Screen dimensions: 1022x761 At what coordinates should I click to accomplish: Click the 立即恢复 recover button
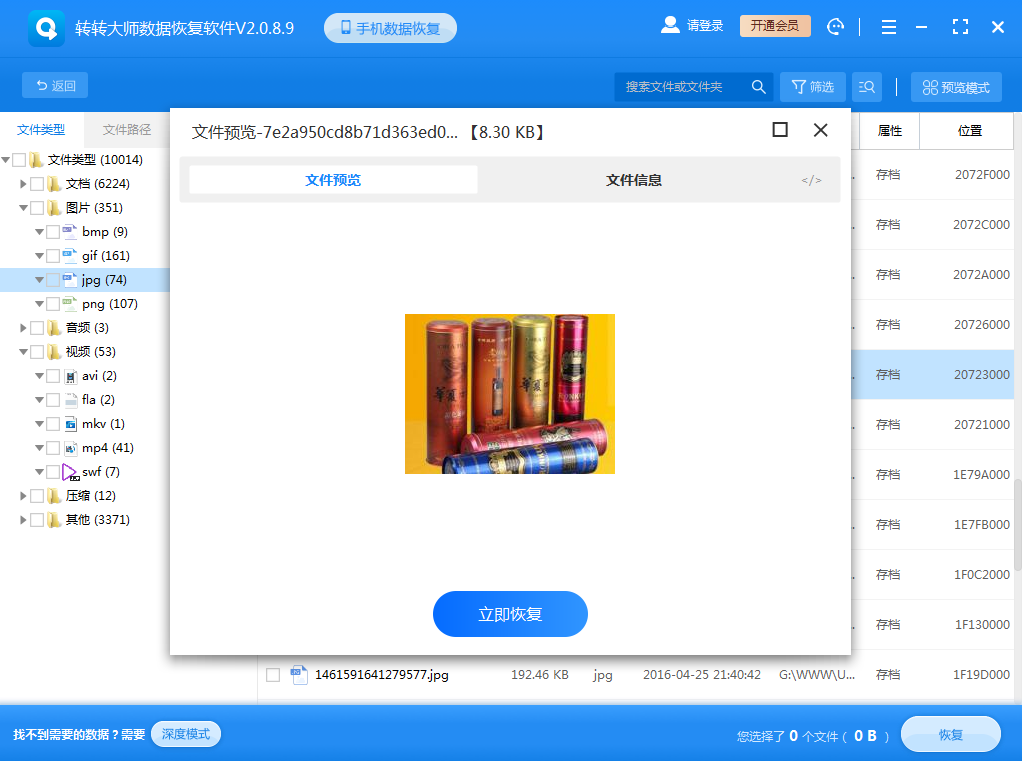(510, 614)
